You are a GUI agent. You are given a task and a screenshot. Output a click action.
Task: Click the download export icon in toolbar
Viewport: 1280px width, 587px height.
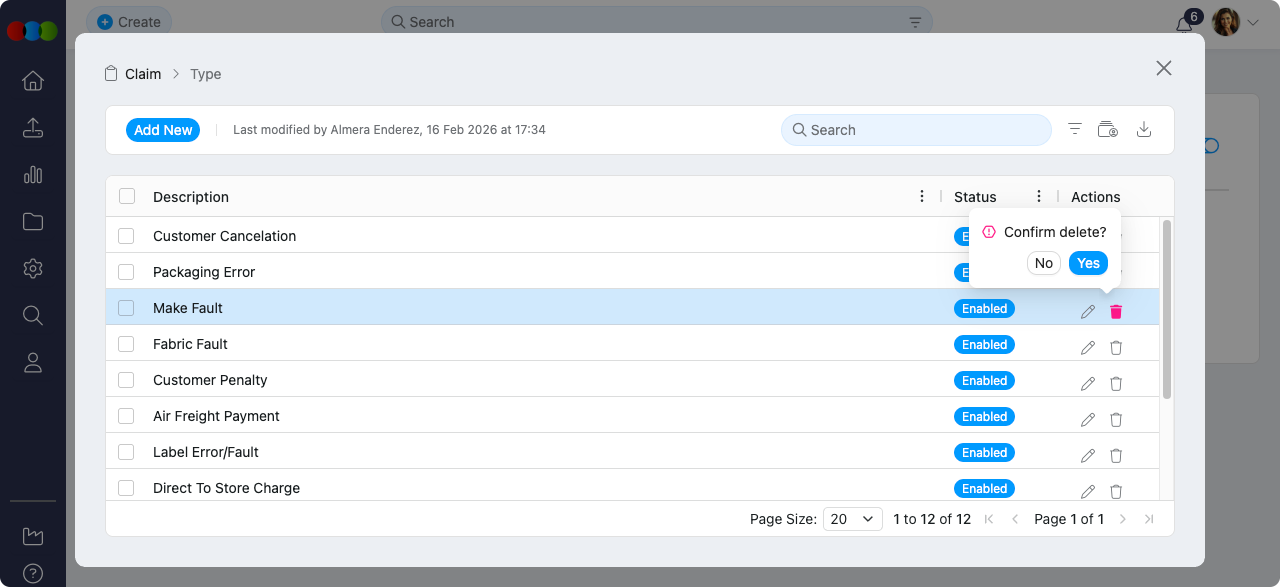click(x=1145, y=130)
